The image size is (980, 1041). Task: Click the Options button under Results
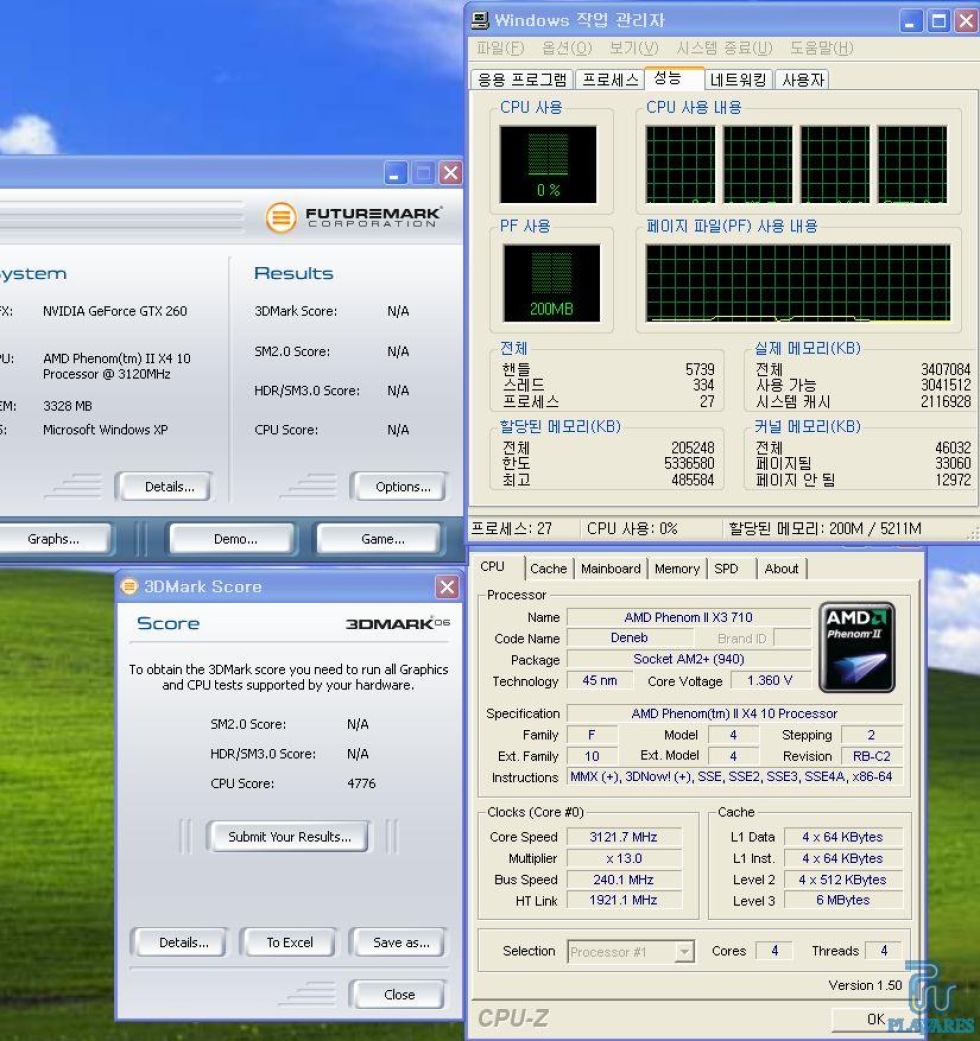tap(403, 487)
